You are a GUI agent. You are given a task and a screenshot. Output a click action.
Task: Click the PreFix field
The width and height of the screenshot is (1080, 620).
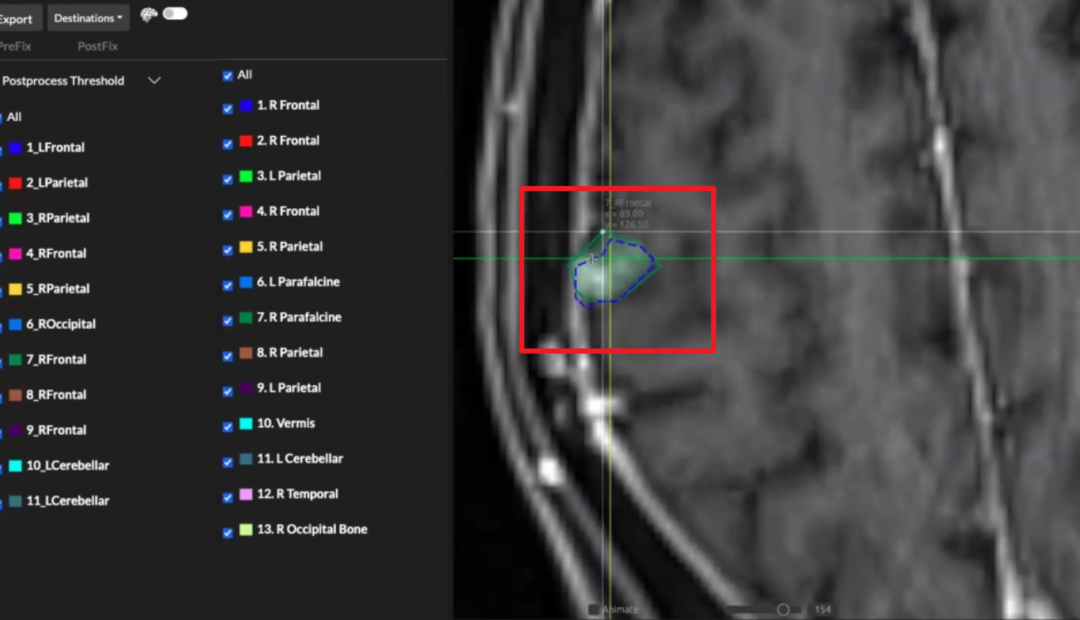pos(15,46)
